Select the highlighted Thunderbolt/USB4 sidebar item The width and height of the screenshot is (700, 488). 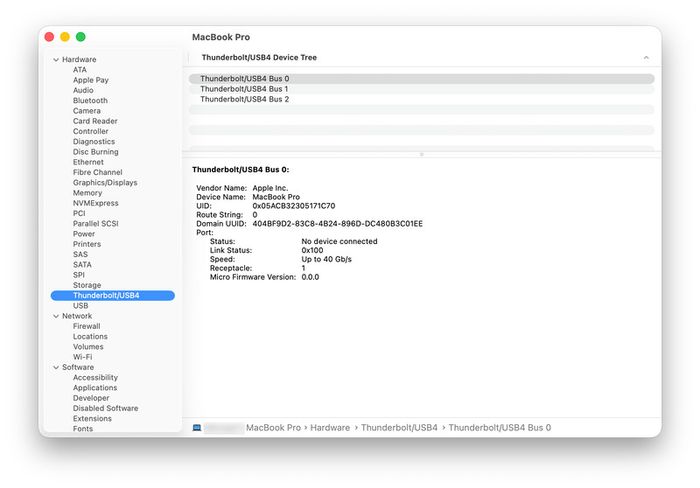click(112, 296)
